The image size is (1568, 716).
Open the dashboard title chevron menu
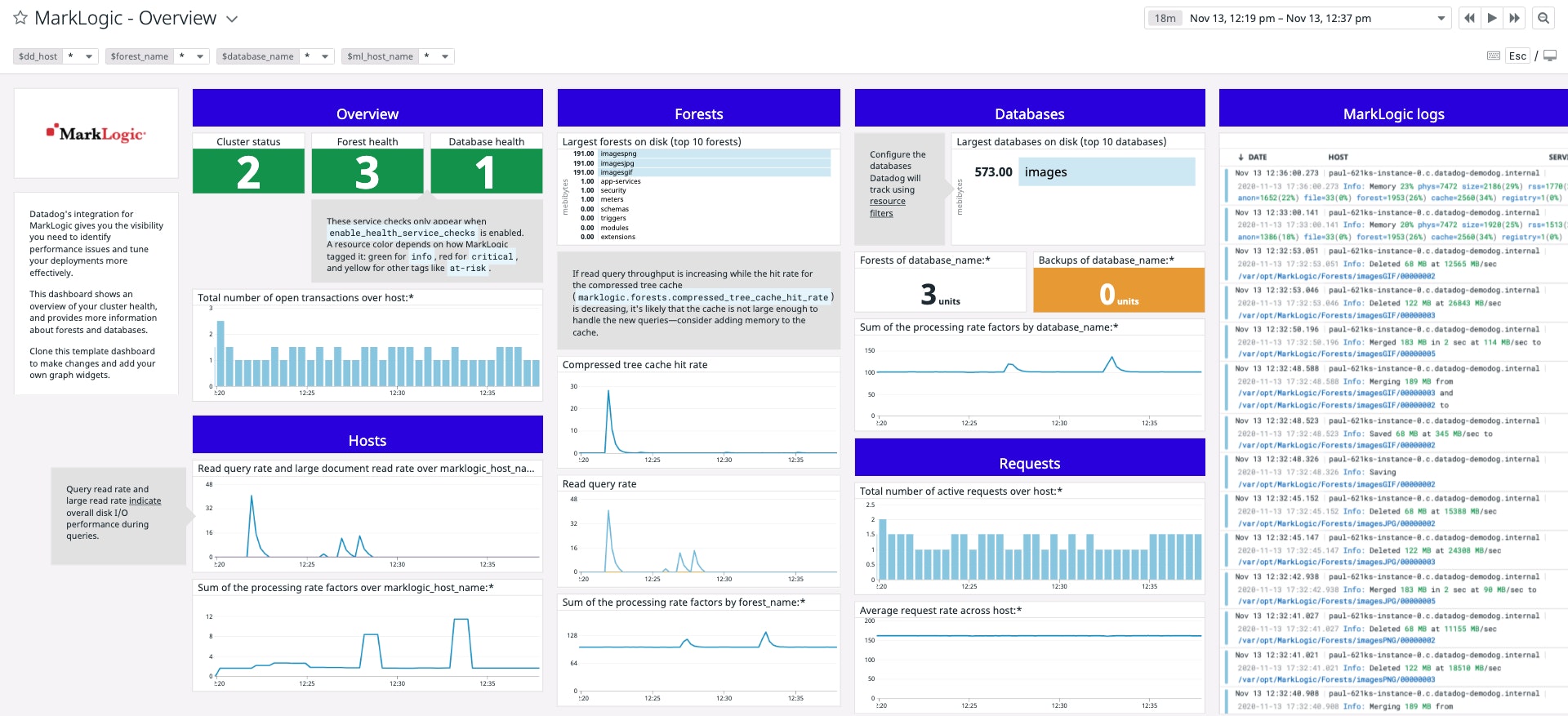pyautogui.click(x=232, y=19)
